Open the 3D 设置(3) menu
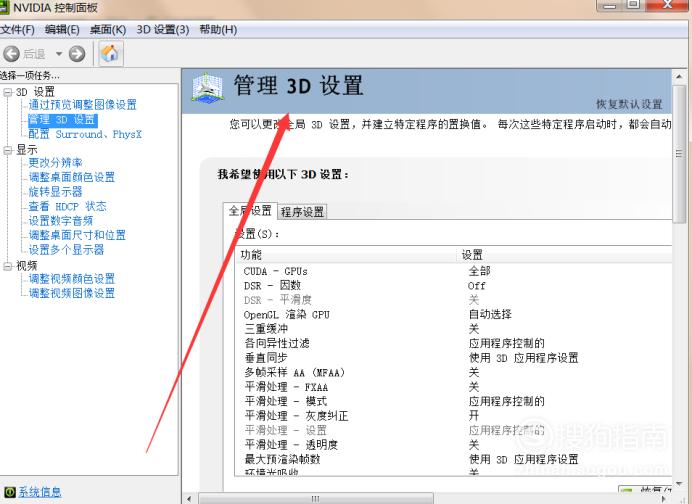Screen dimensions: 692x504 [x=162, y=30]
